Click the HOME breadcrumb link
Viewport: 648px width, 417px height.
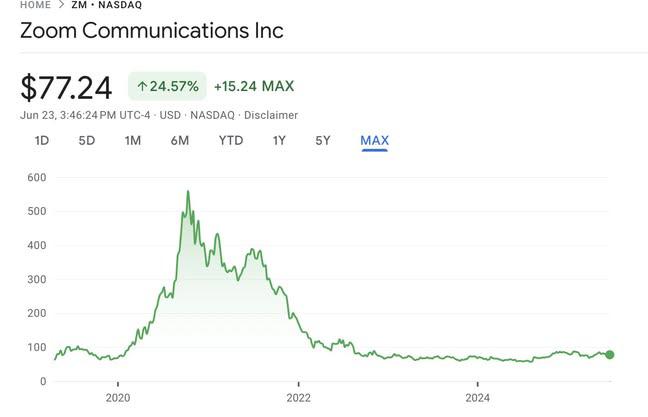coord(37,4)
